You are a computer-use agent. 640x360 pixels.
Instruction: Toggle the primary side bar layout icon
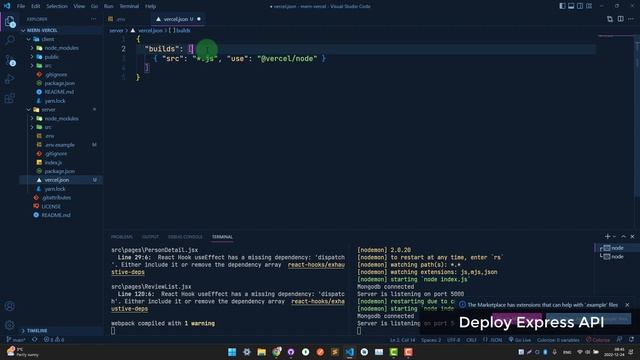pos(562,6)
